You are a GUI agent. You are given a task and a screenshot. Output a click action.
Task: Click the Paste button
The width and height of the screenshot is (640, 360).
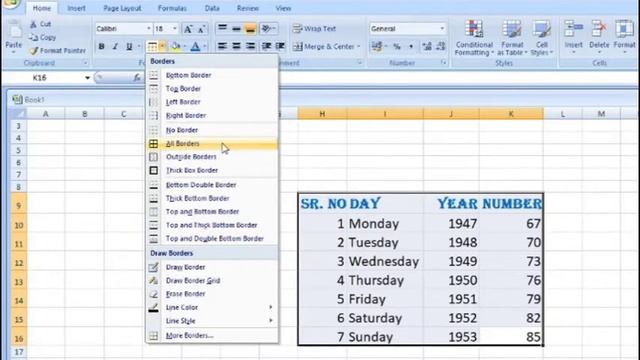[x=13, y=37]
